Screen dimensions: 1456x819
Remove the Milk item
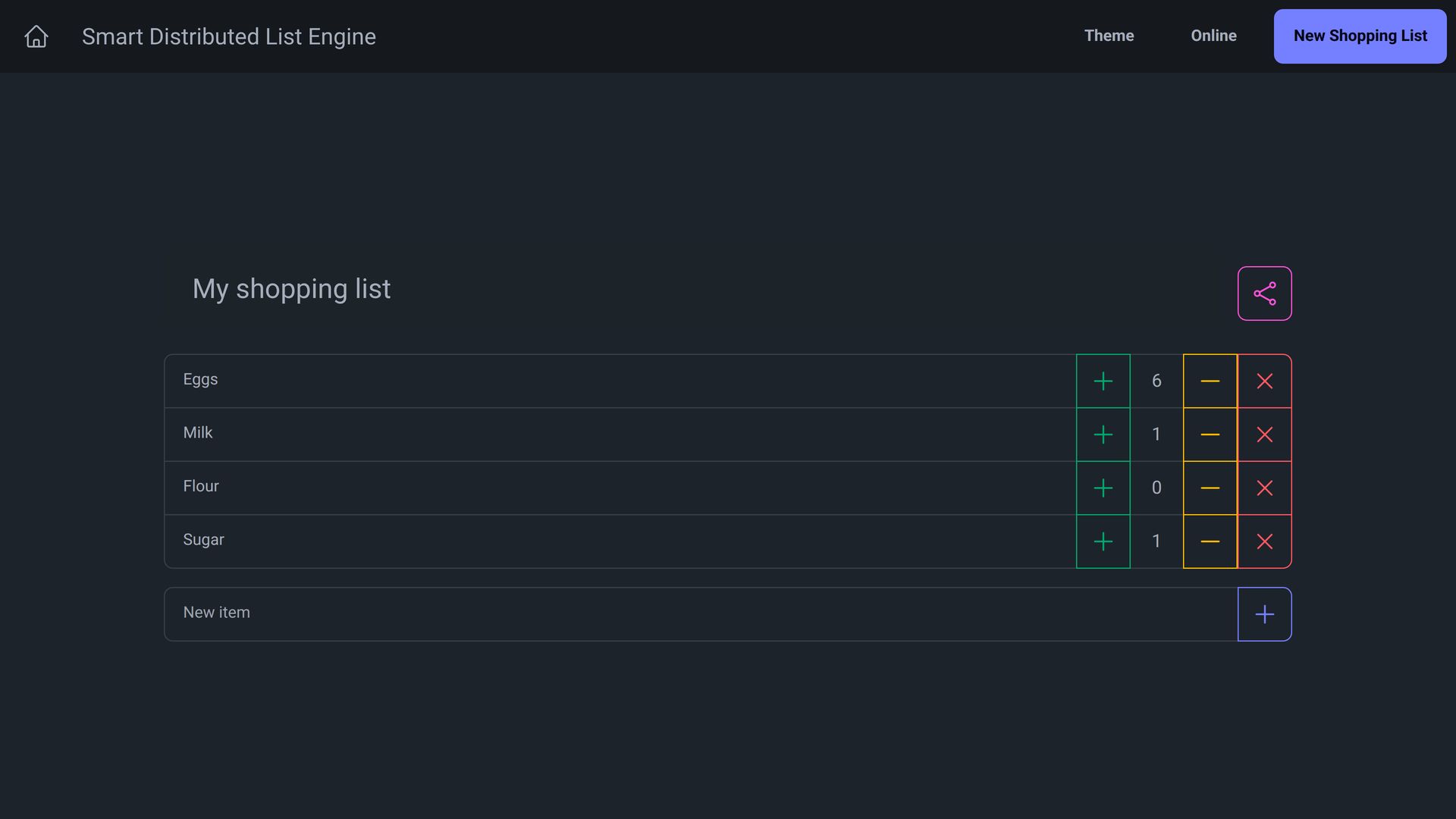coord(1264,435)
